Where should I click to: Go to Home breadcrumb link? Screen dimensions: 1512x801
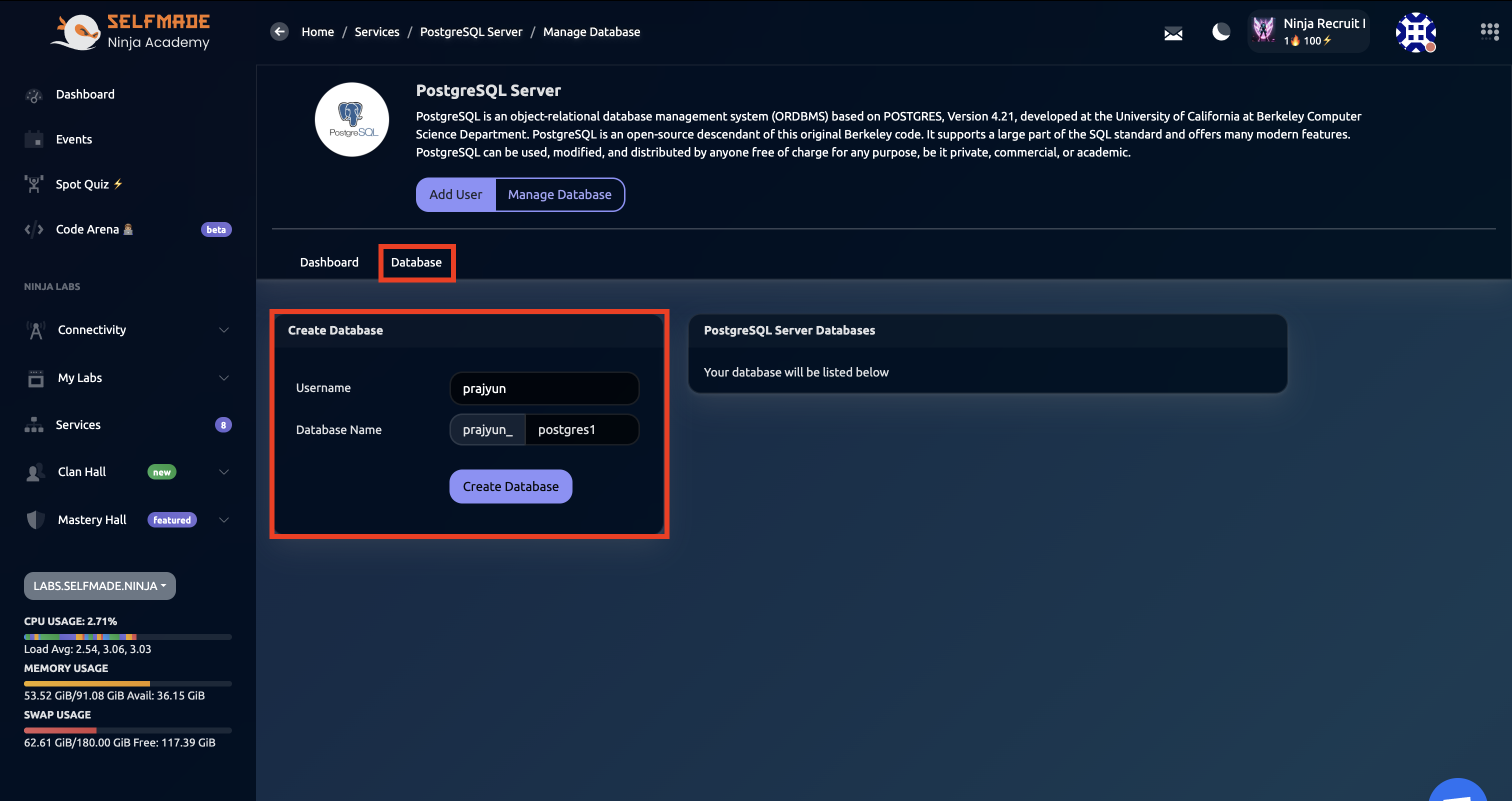317,31
